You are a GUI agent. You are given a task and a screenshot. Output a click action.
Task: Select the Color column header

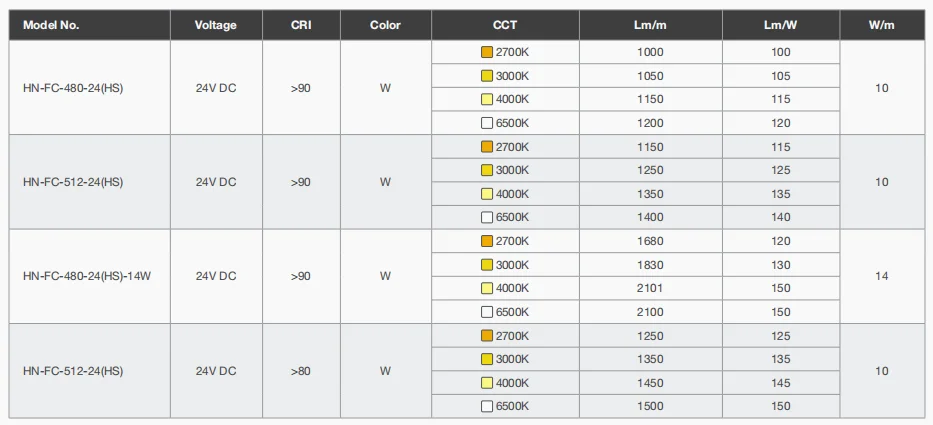click(x=385, y=25)
